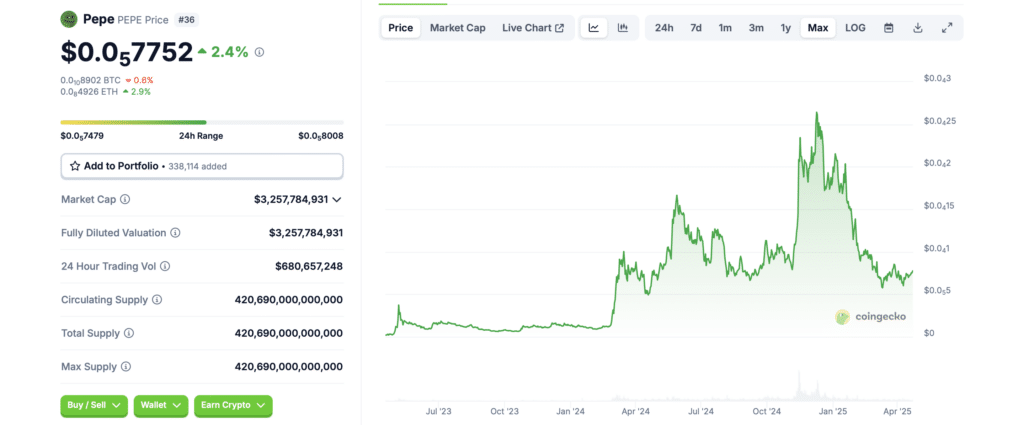Open the Live Chart tab
Screen dimensions: 1024x425
point(533,27)
